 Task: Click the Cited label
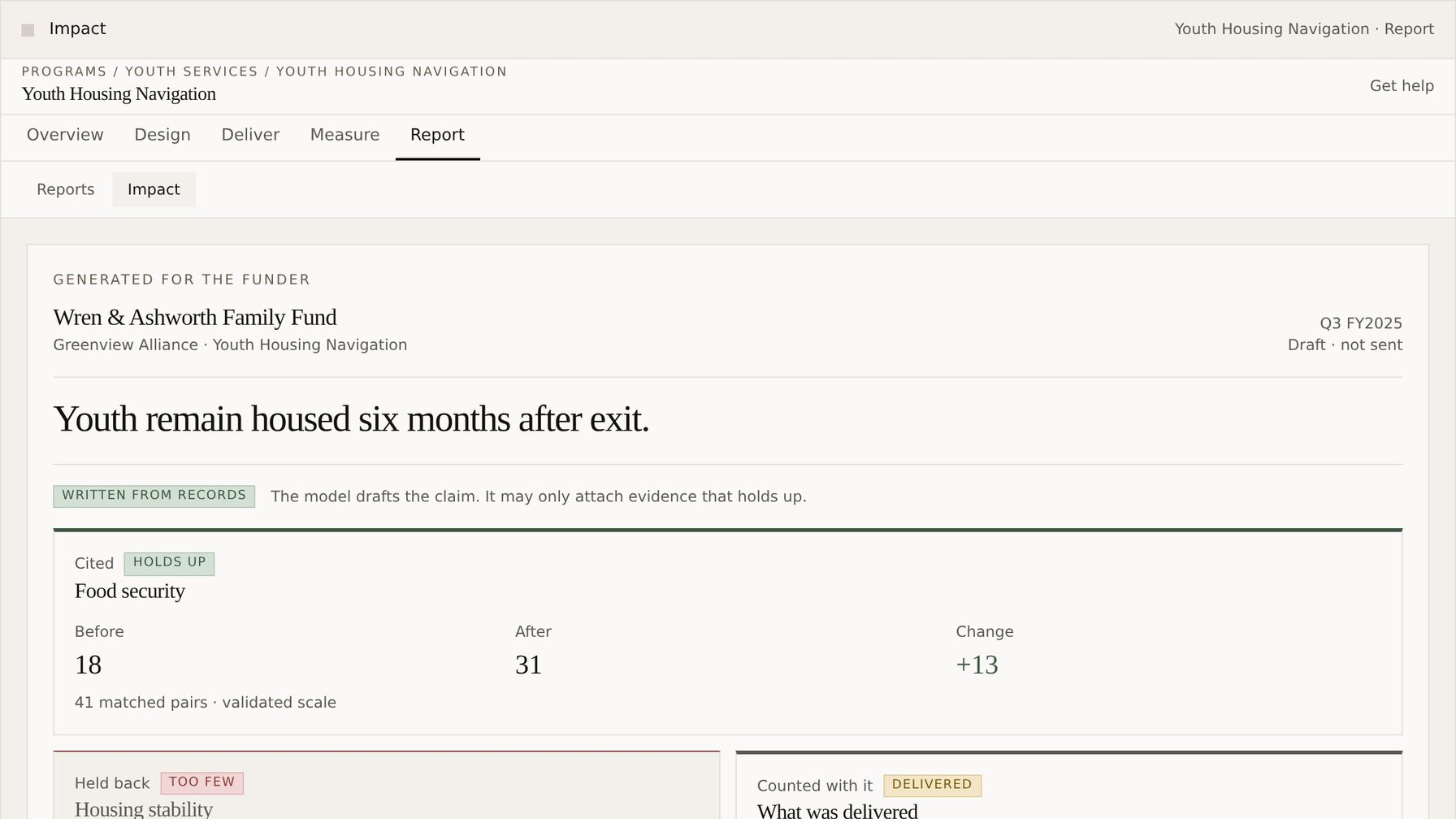coord(94,563)
